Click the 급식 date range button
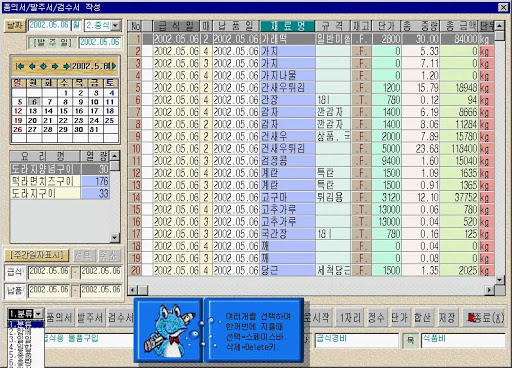This screenshot has height=368, width=512. (15, 272)
